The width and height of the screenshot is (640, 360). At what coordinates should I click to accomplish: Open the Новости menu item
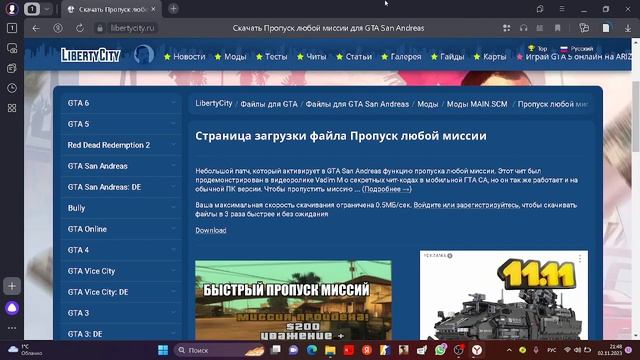(184, 57)
